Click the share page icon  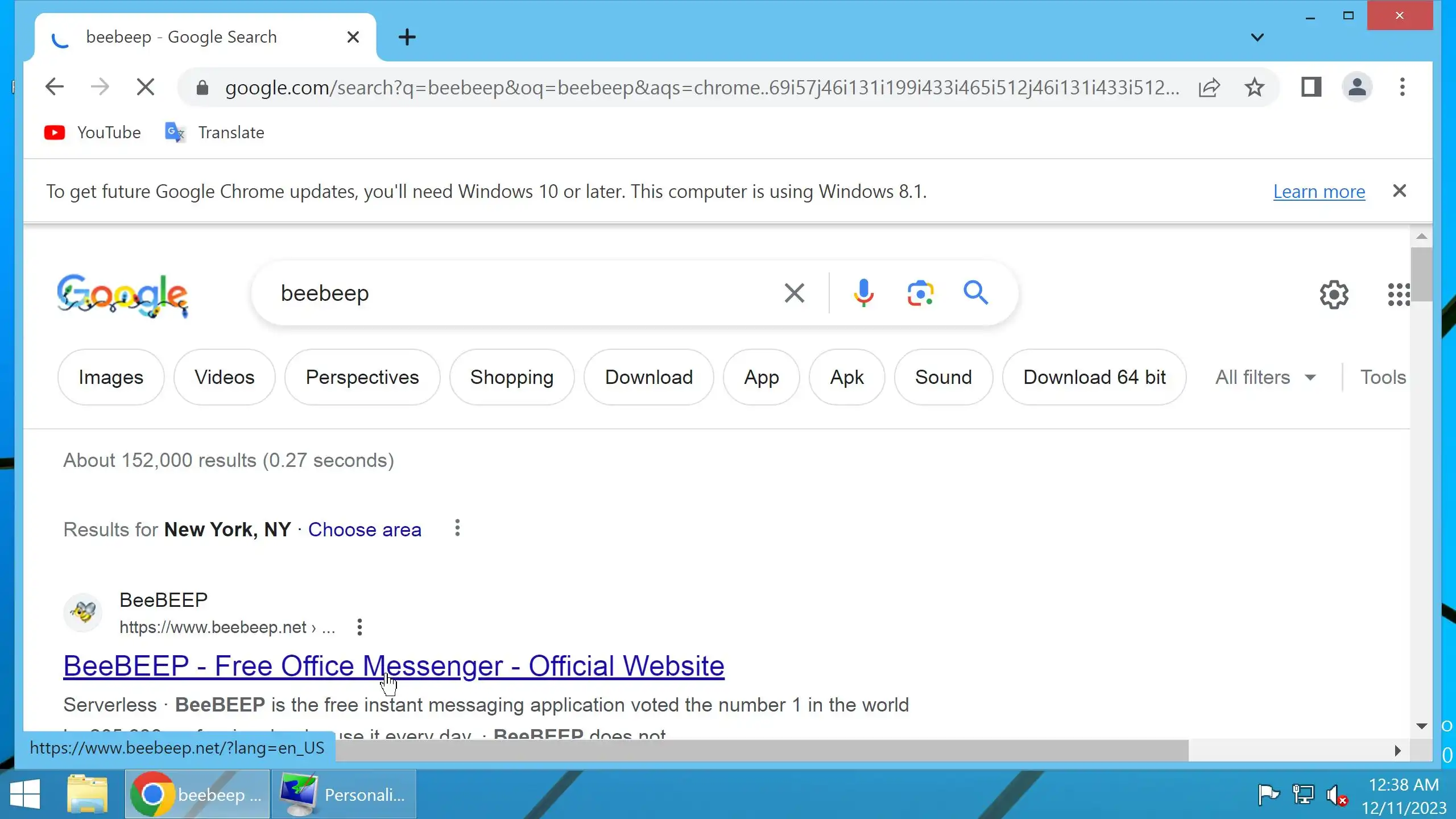pos(1209,88)
